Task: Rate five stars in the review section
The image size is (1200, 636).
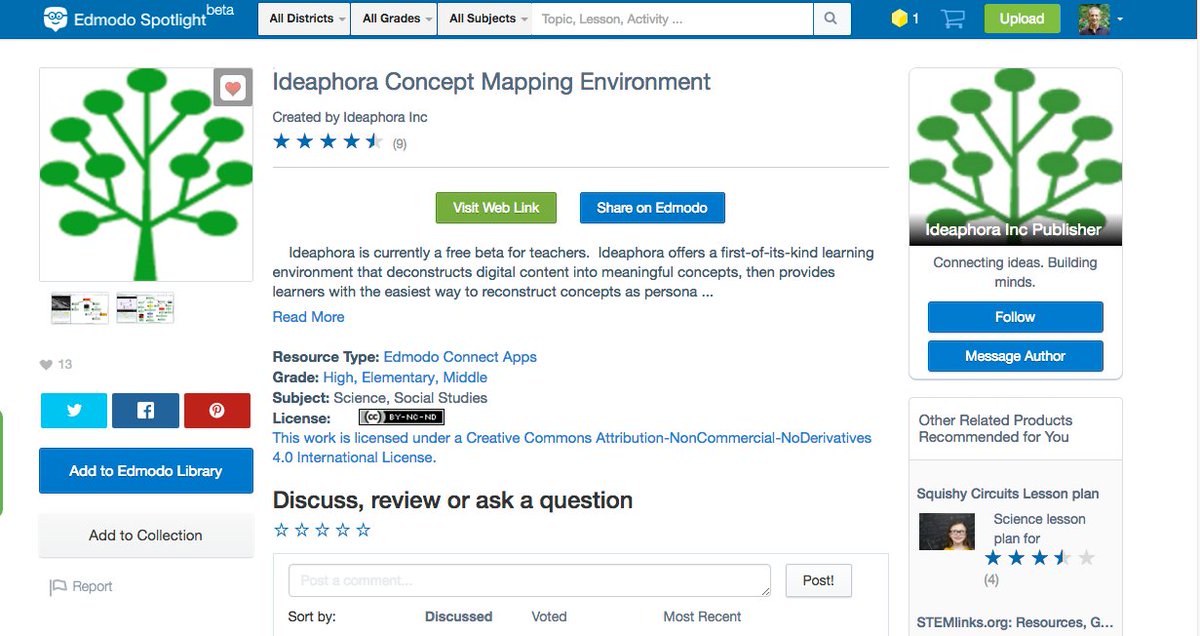Action: tap(363, 530)
